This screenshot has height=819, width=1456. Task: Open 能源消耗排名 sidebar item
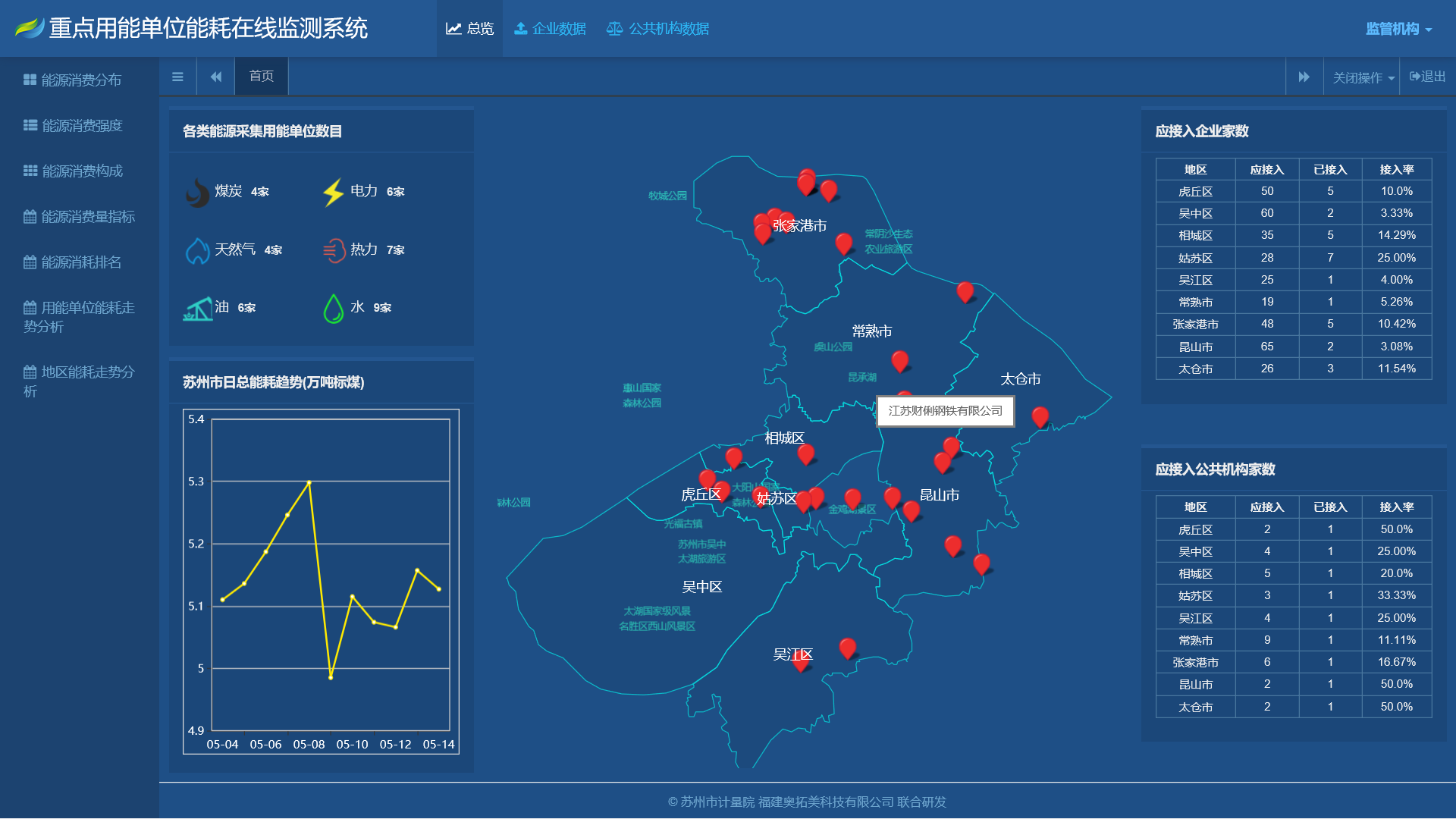pyautogui.click(x=80, y=262)
